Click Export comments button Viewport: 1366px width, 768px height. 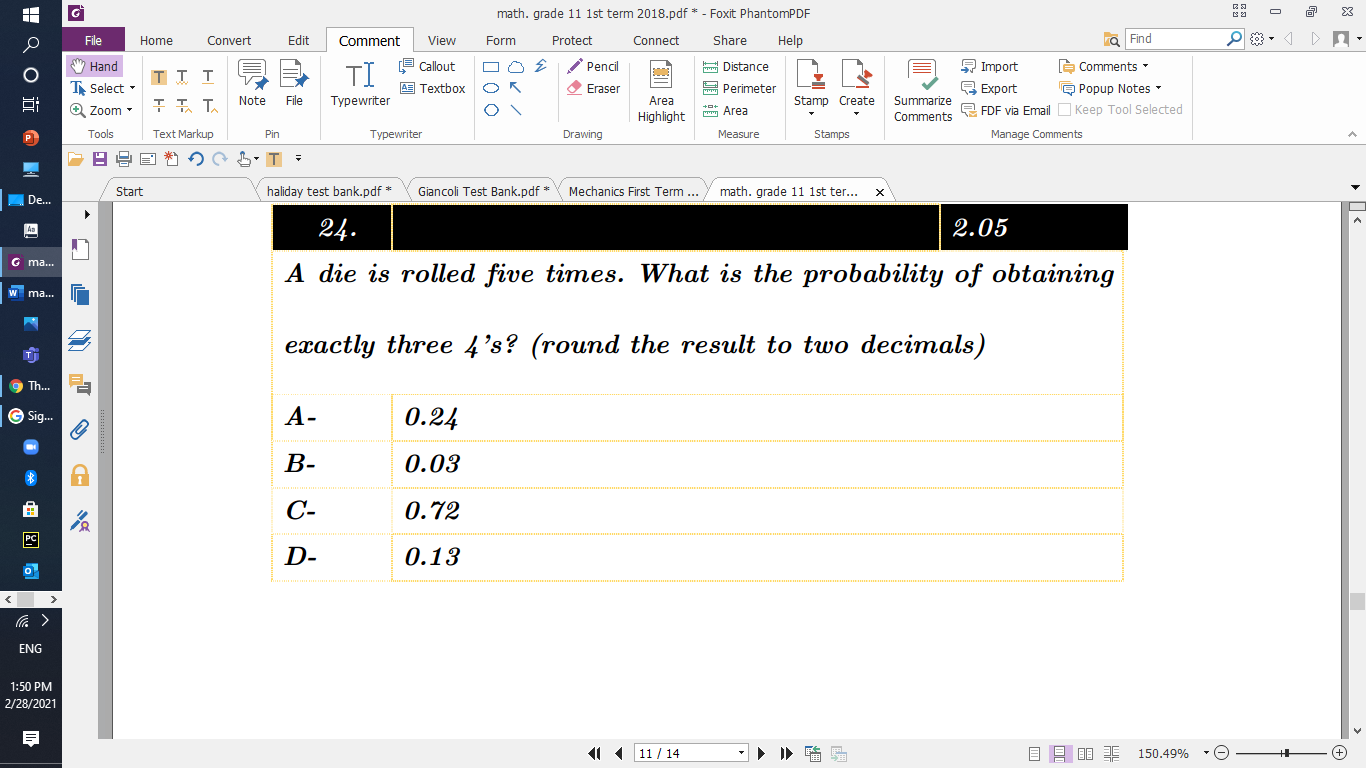click(x=989, y=89)
